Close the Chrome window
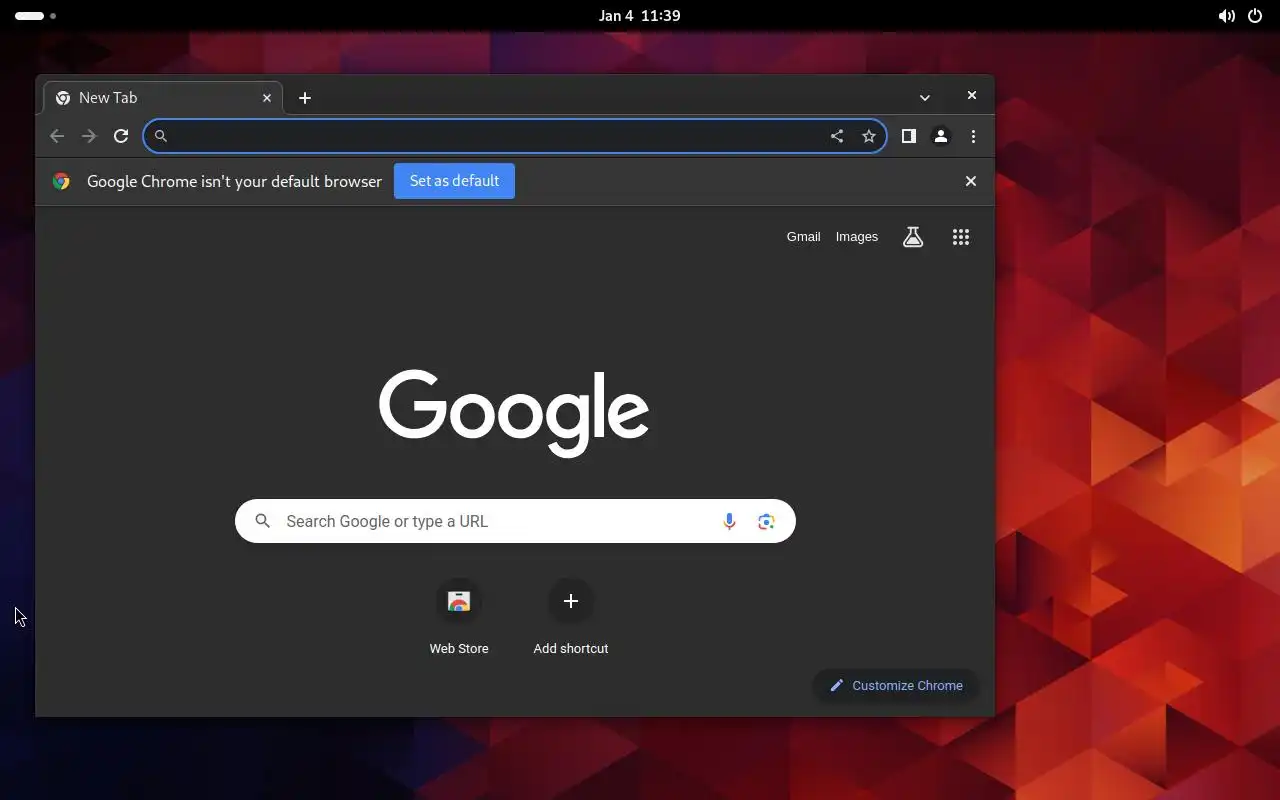This screenshot has width=1280, height=800. point(971,96)
